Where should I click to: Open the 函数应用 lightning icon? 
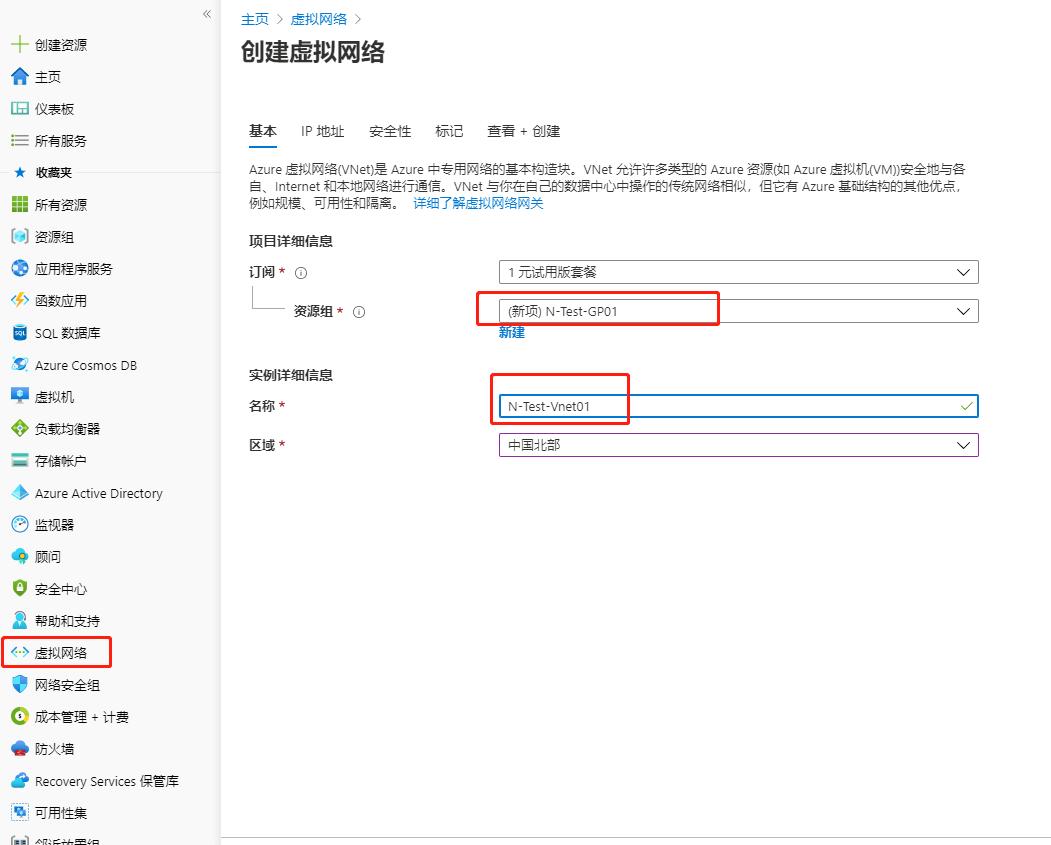tap(20, 300)
